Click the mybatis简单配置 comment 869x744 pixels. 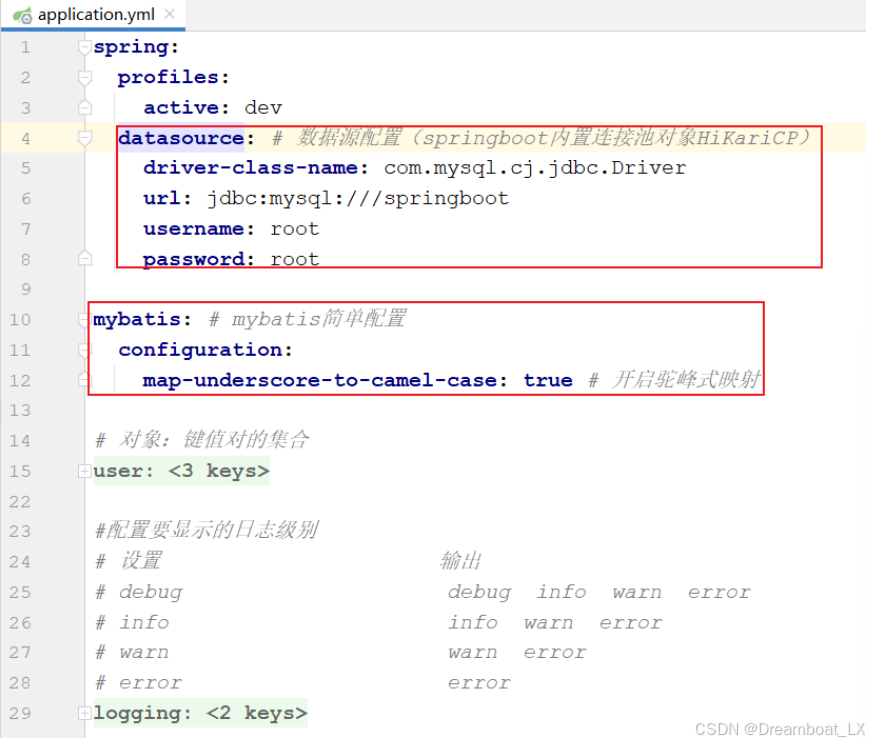tap(308, 320)
